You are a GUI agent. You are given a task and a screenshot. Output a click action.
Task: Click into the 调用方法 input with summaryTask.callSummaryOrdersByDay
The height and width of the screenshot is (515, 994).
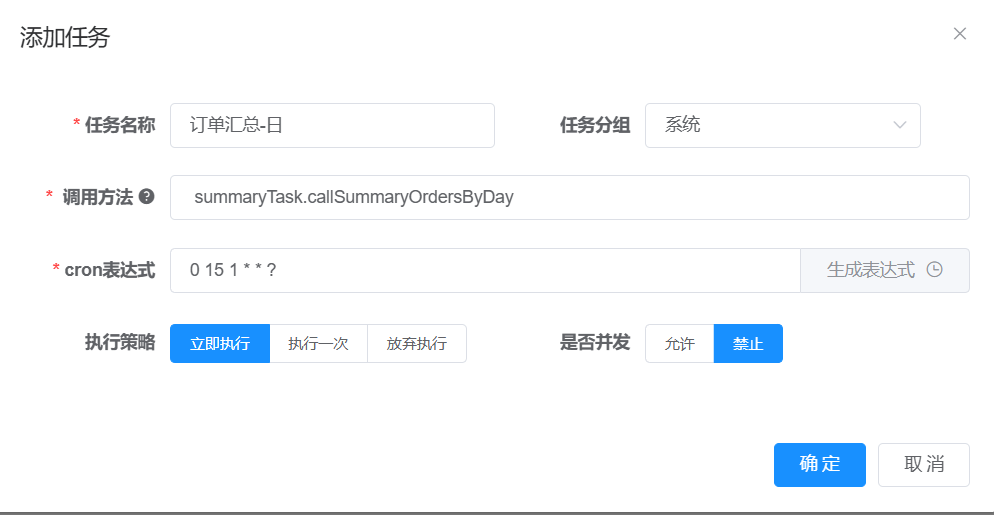pos(569,198)
